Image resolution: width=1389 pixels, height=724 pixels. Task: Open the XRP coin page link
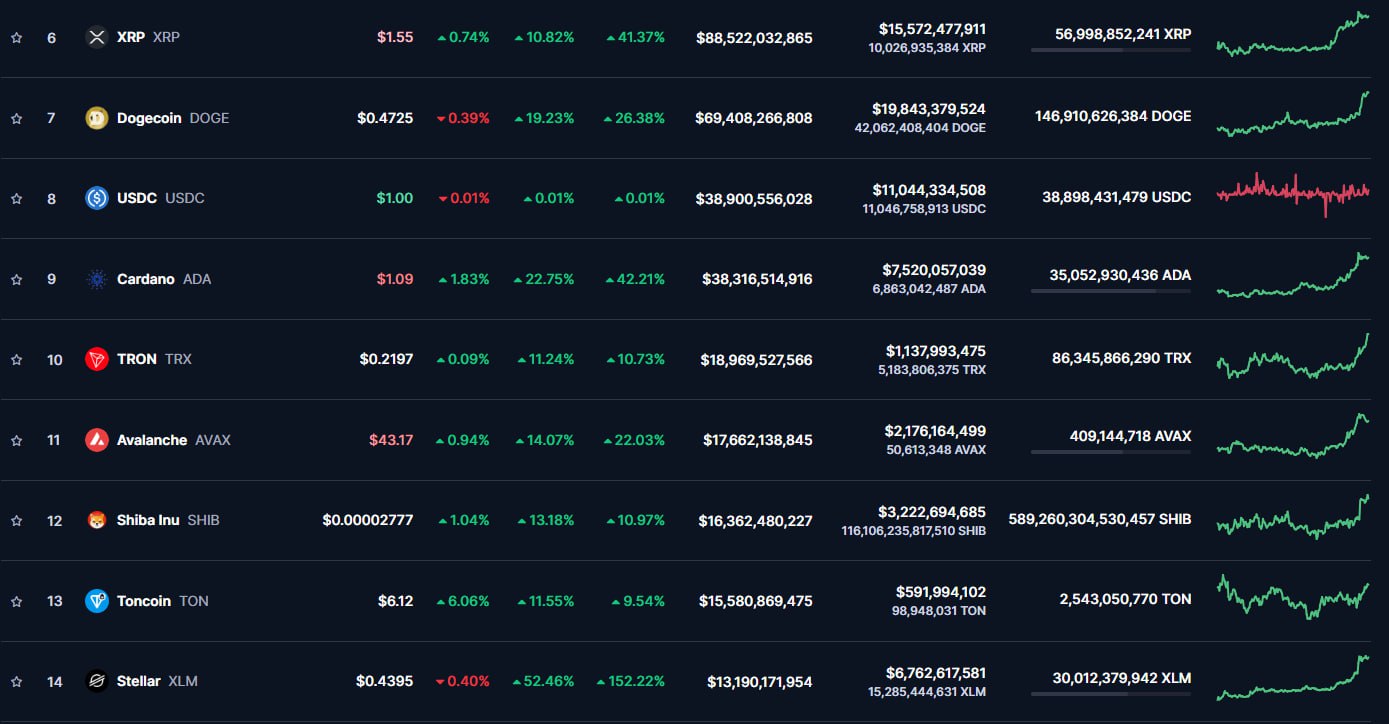point(148,37)
